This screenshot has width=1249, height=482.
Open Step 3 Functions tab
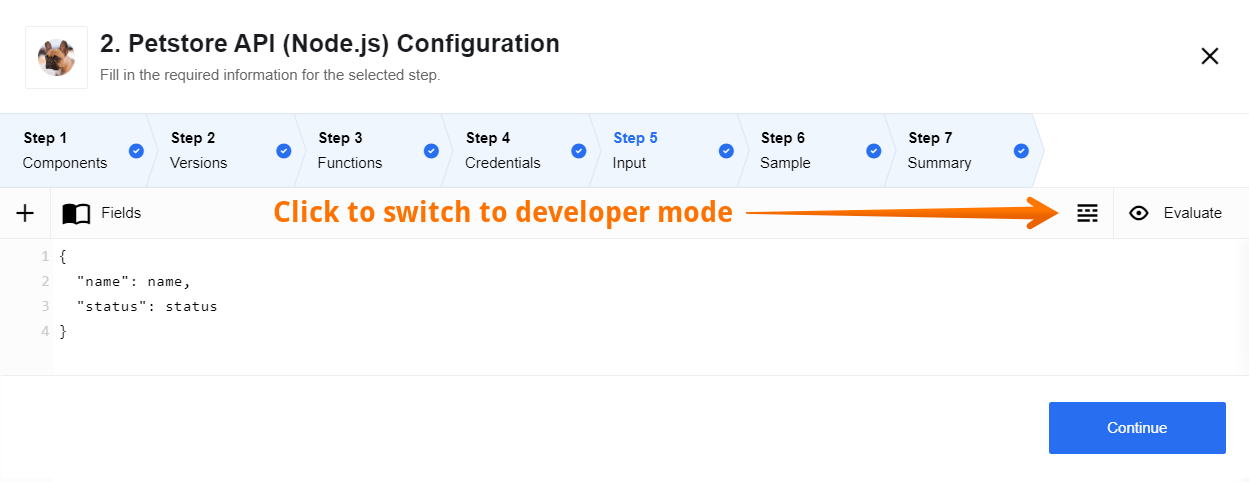click(371, 150)
